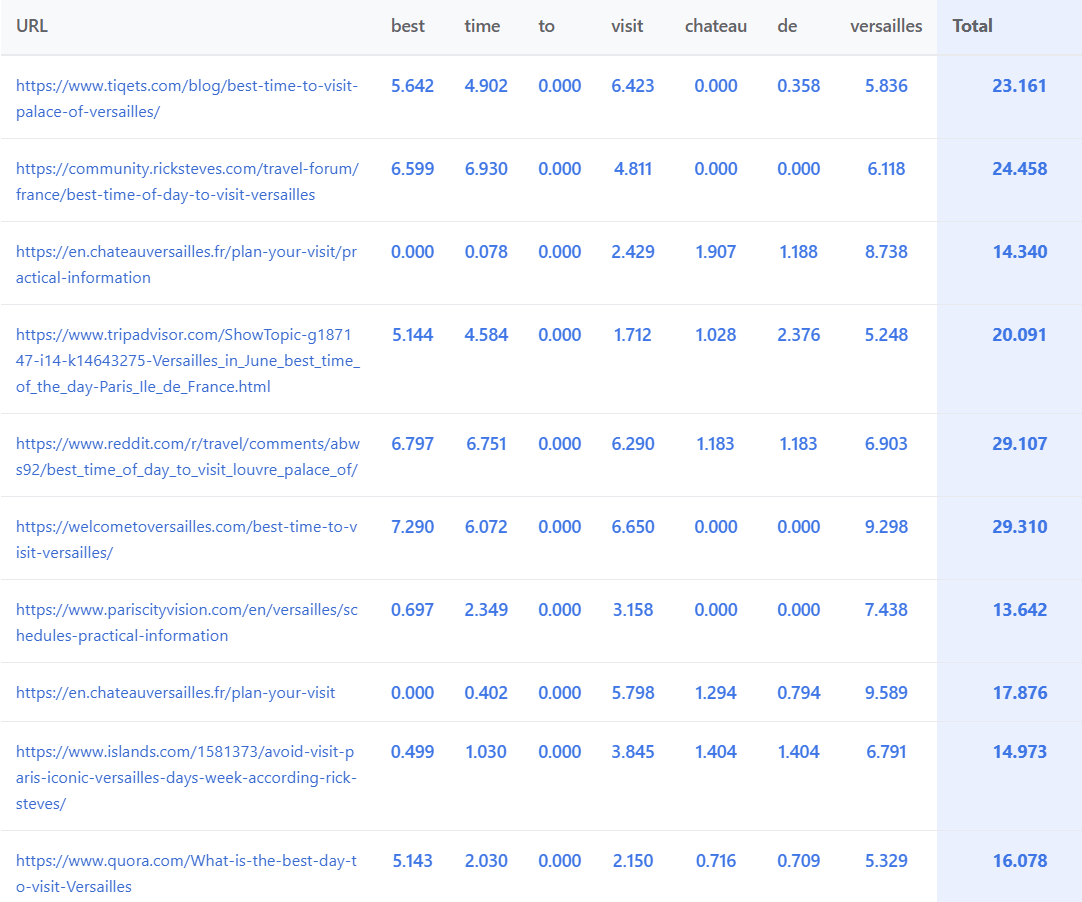Click the 'to' column header

(x=547, y=26)
